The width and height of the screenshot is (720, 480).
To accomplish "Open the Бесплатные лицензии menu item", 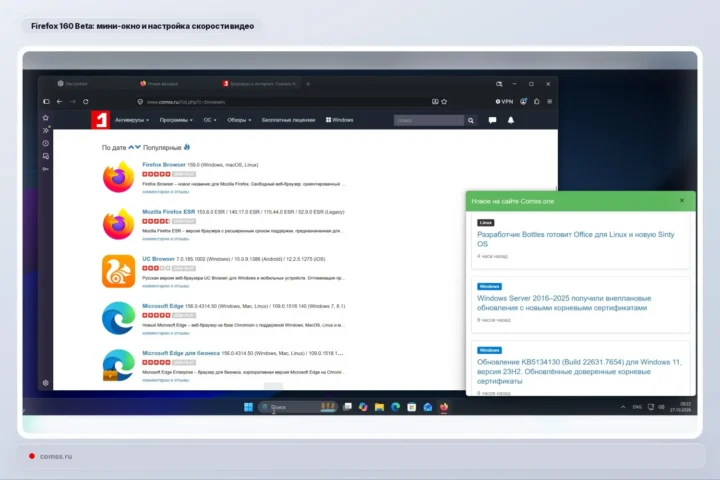I will coord(288,120).
